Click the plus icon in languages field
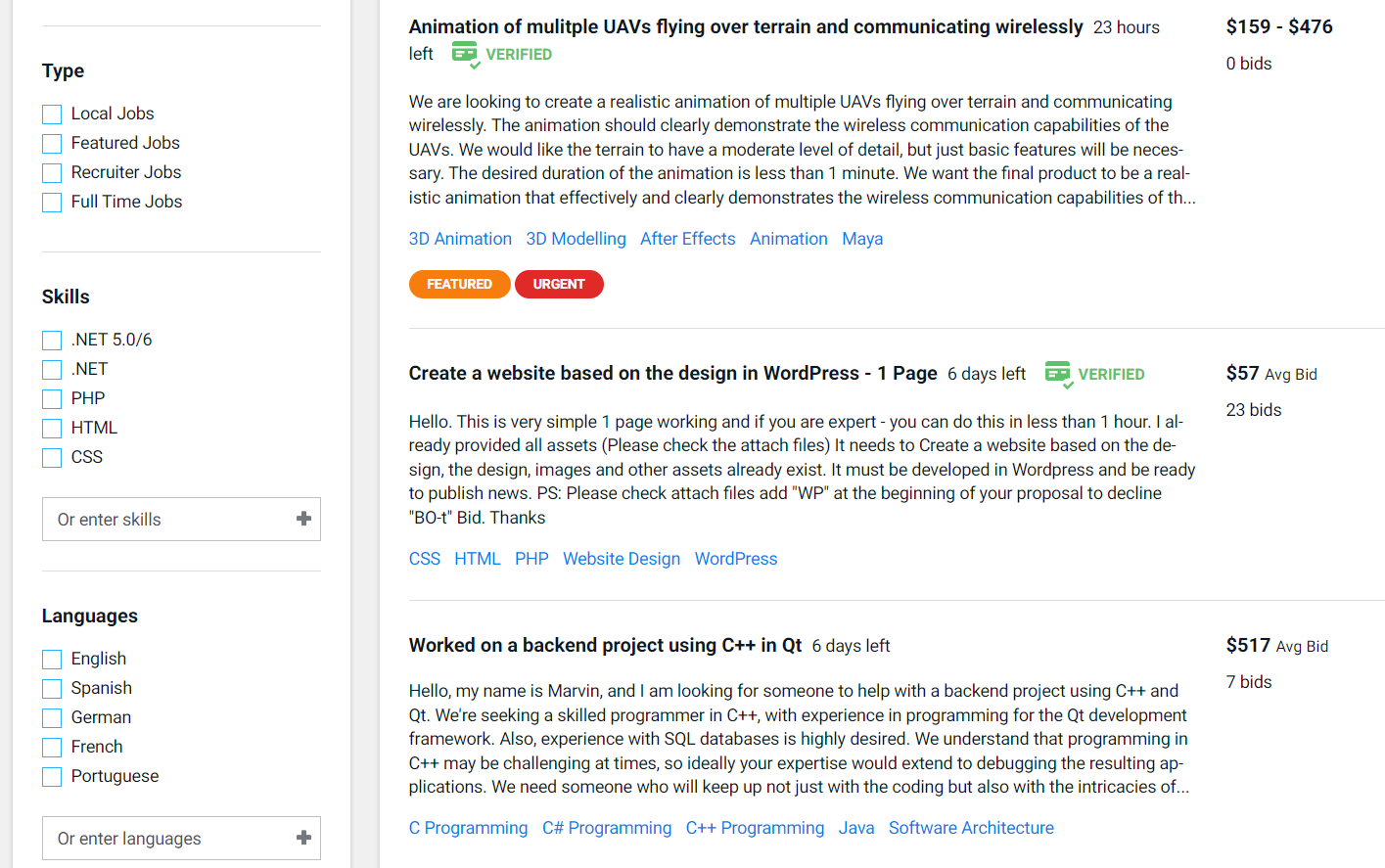This screenshot has width=1385, height=868. (x=303, y=838)
